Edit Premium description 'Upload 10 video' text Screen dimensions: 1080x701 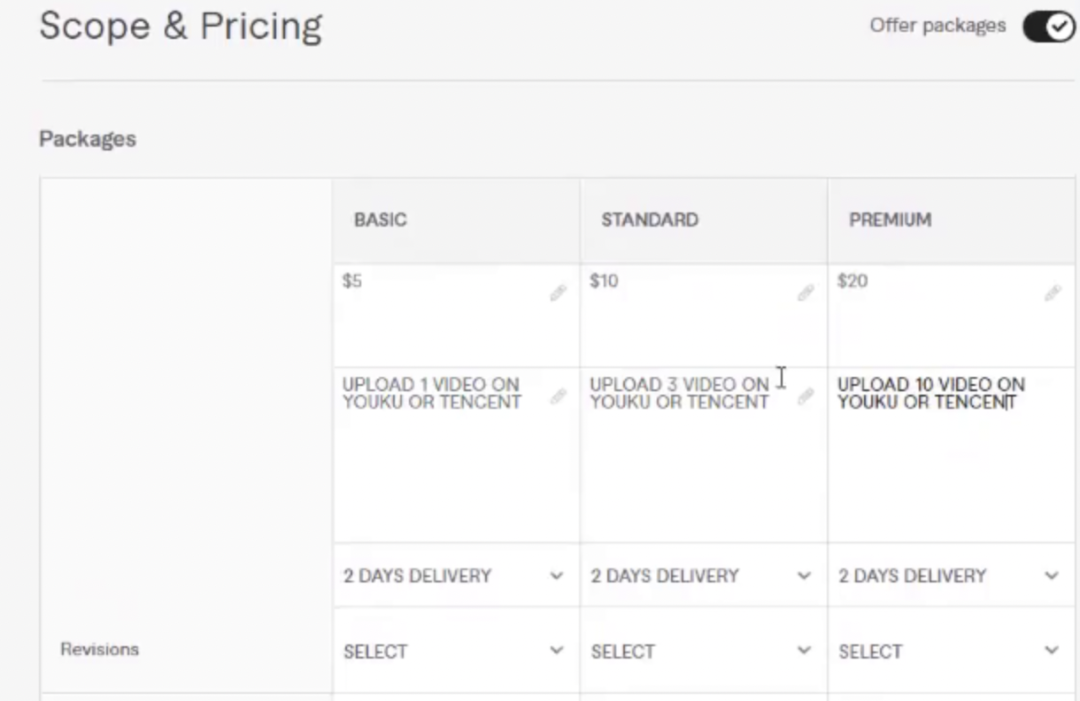tap(931, 393)
